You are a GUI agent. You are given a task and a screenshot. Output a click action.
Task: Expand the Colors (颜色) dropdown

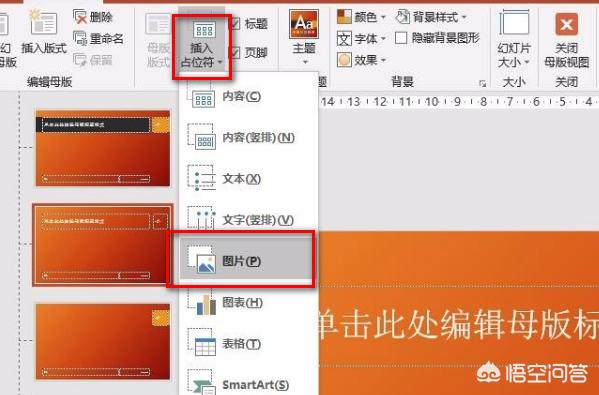coord(362,17)
